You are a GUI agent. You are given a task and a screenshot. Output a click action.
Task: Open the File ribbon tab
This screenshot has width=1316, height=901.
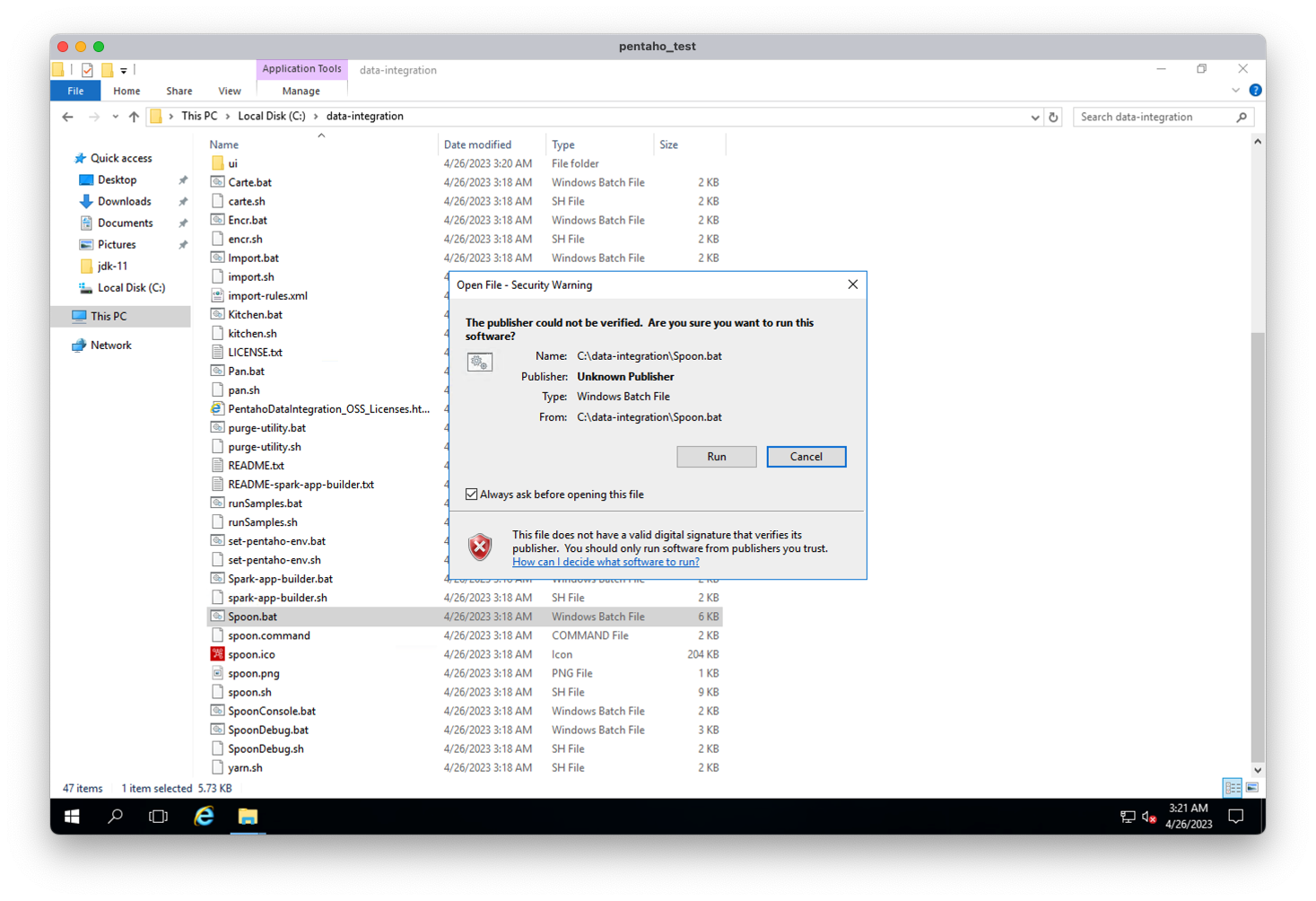click(75, 91)
